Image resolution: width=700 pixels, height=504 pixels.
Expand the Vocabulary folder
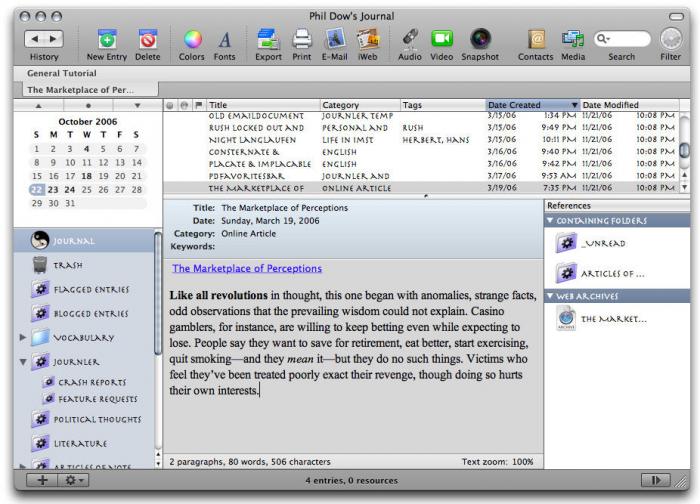(22, 337)
